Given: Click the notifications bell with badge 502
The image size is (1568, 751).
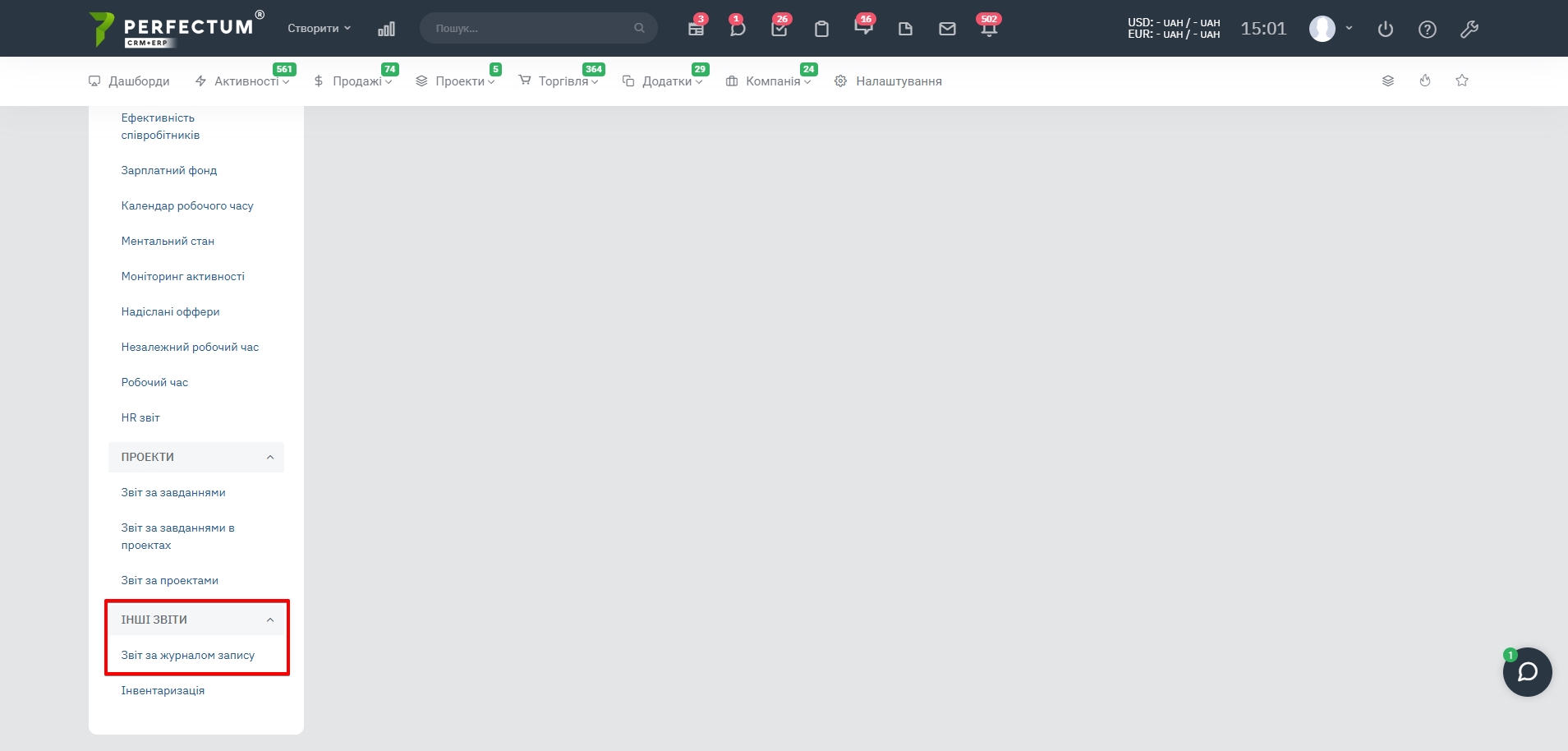Looking at the screenshot, I should [989, 29].
